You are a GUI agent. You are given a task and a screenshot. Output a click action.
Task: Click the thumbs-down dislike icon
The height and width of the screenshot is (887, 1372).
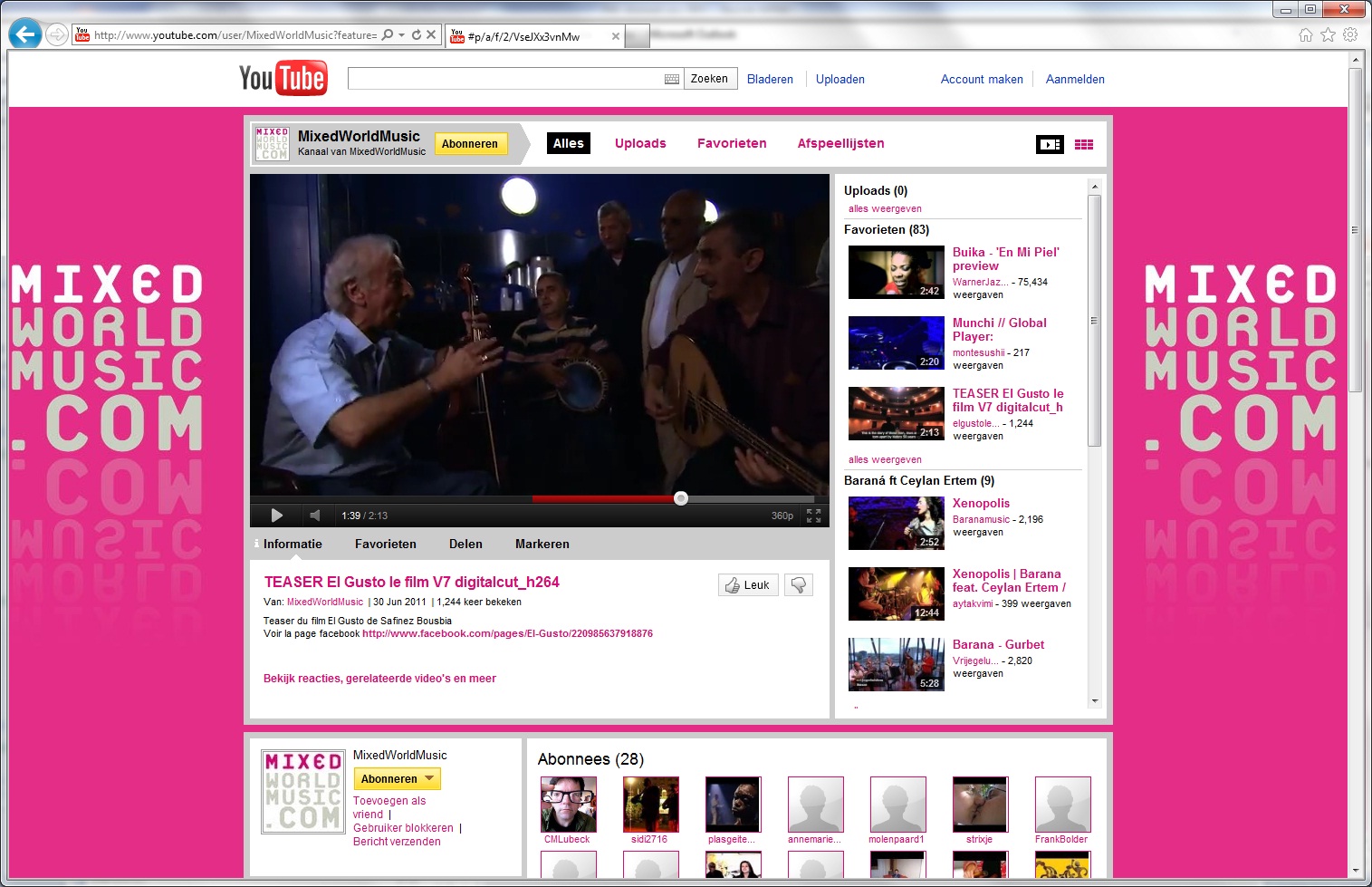pos(798,585)
